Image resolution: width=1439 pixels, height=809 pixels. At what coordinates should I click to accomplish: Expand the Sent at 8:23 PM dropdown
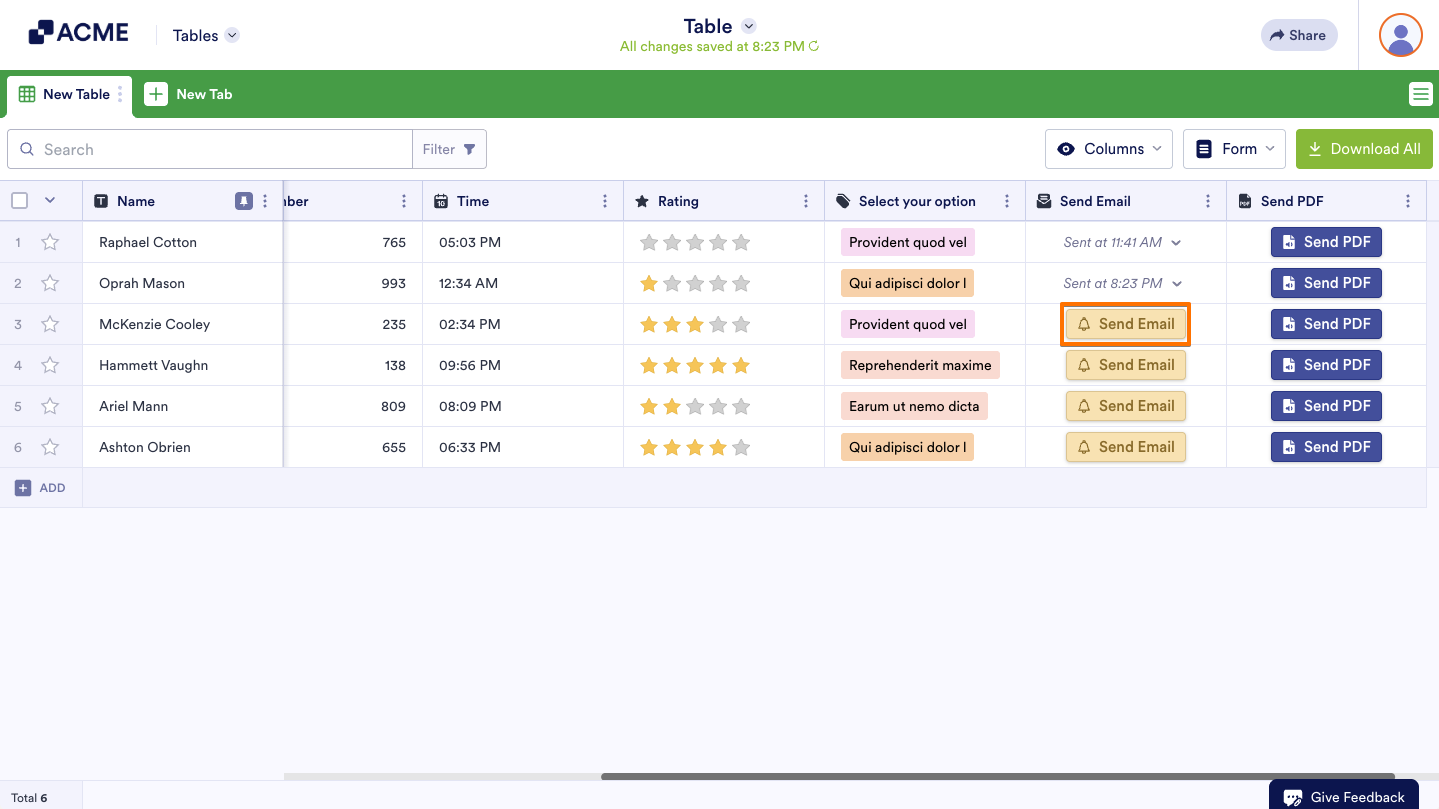click(x=1177, y=283)
